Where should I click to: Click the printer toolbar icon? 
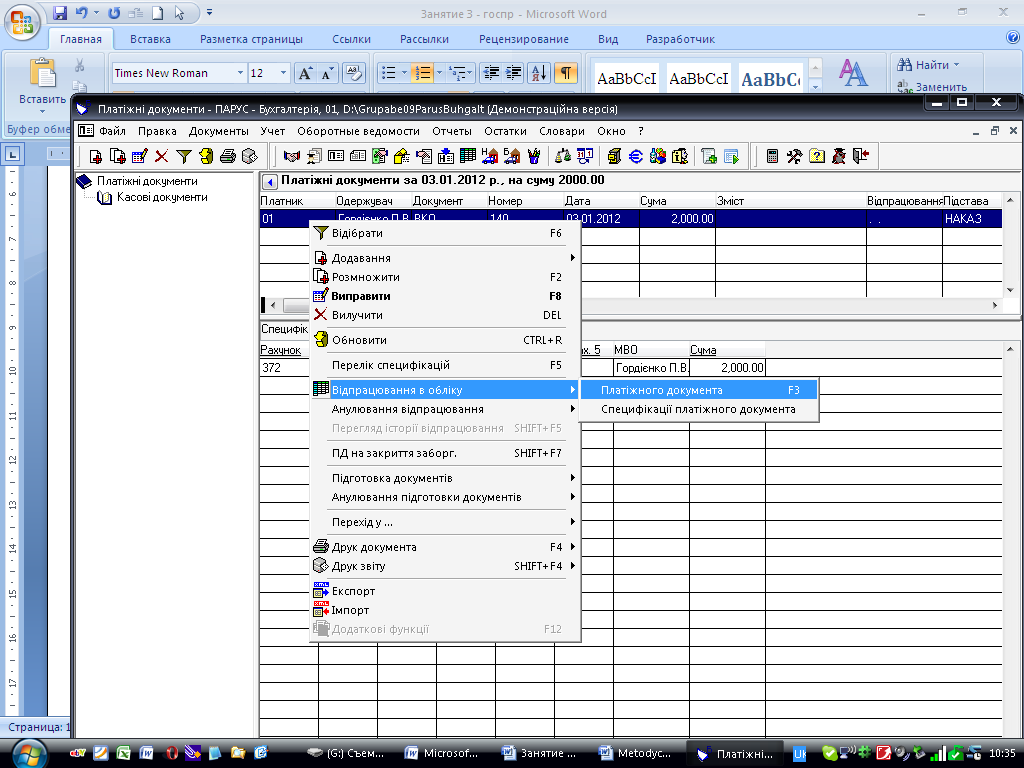[x=227, y=156]
